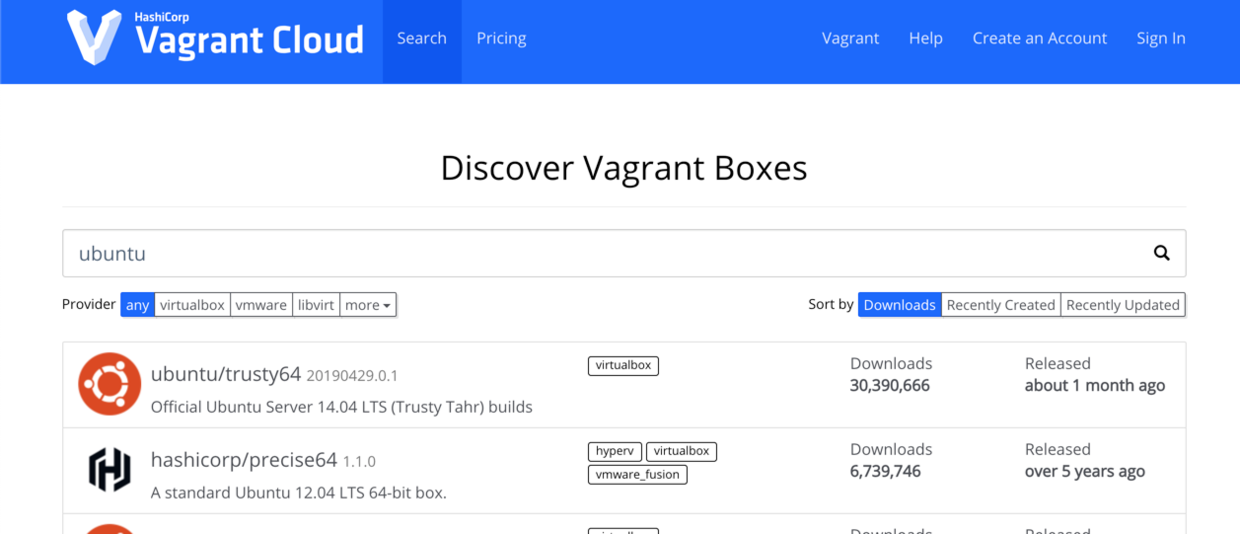Click the Vagrant Cloud logo

(215, 38)
